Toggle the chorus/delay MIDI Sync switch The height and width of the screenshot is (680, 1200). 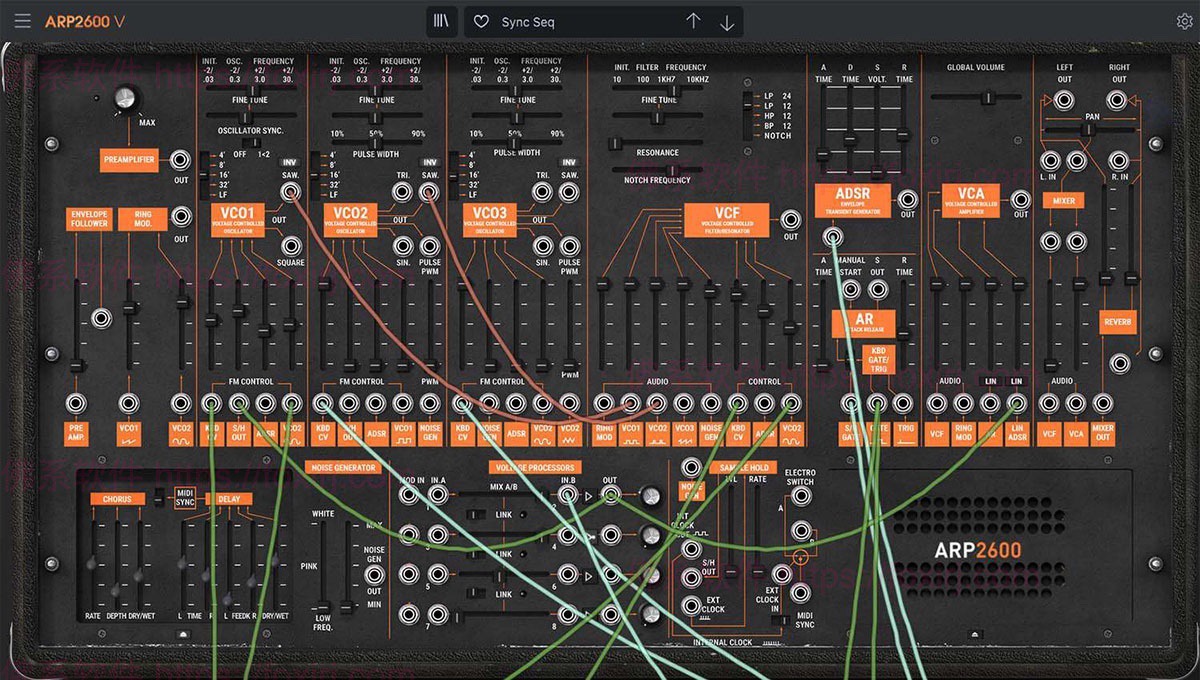point(158,497)
